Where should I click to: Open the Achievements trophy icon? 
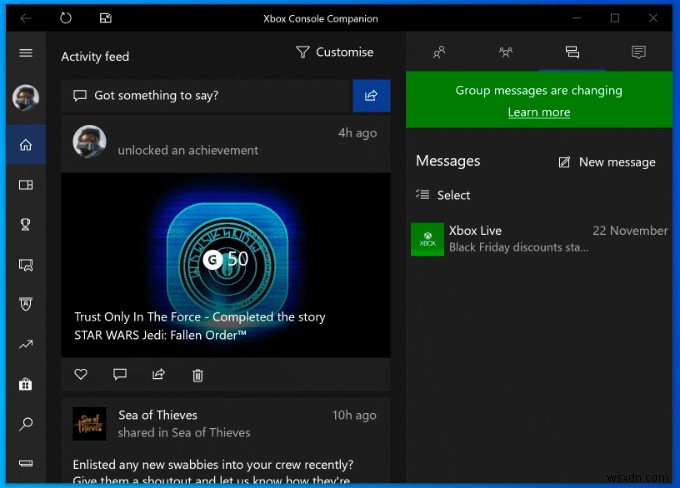26,224
